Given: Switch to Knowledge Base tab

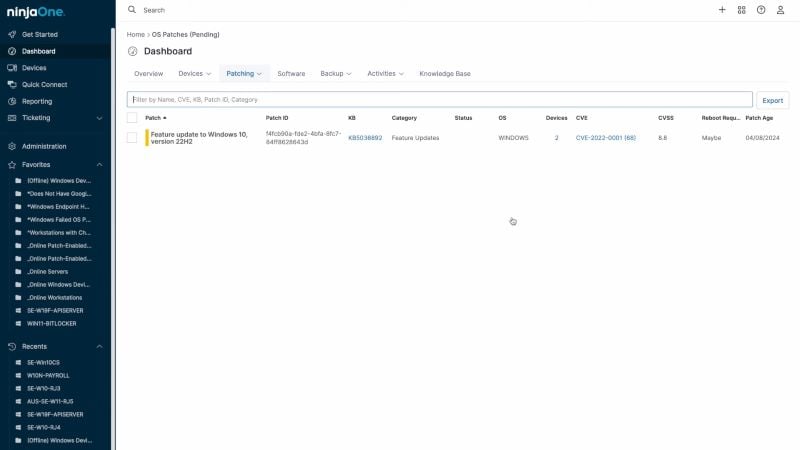Looking at the screenshot, I should (445, 73).
